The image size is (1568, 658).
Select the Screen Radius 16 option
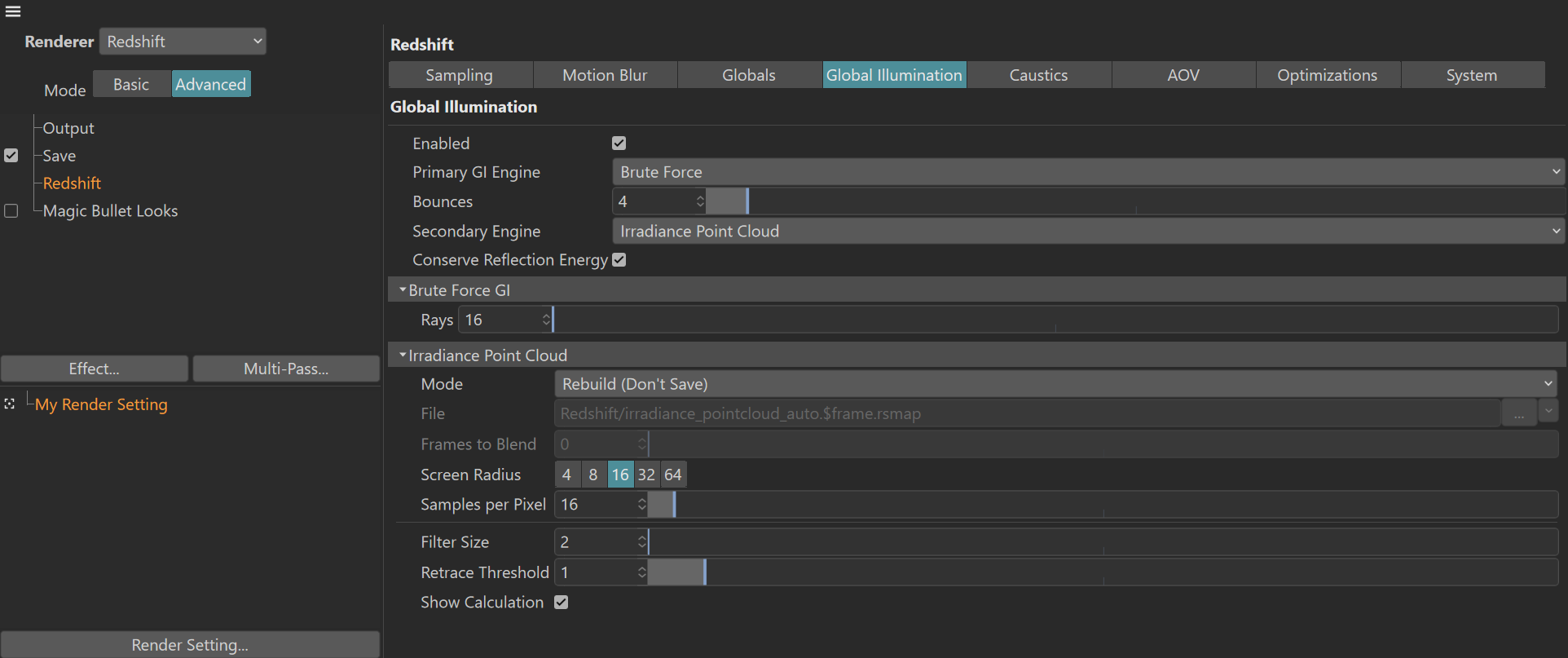click(x=620, y=475)
